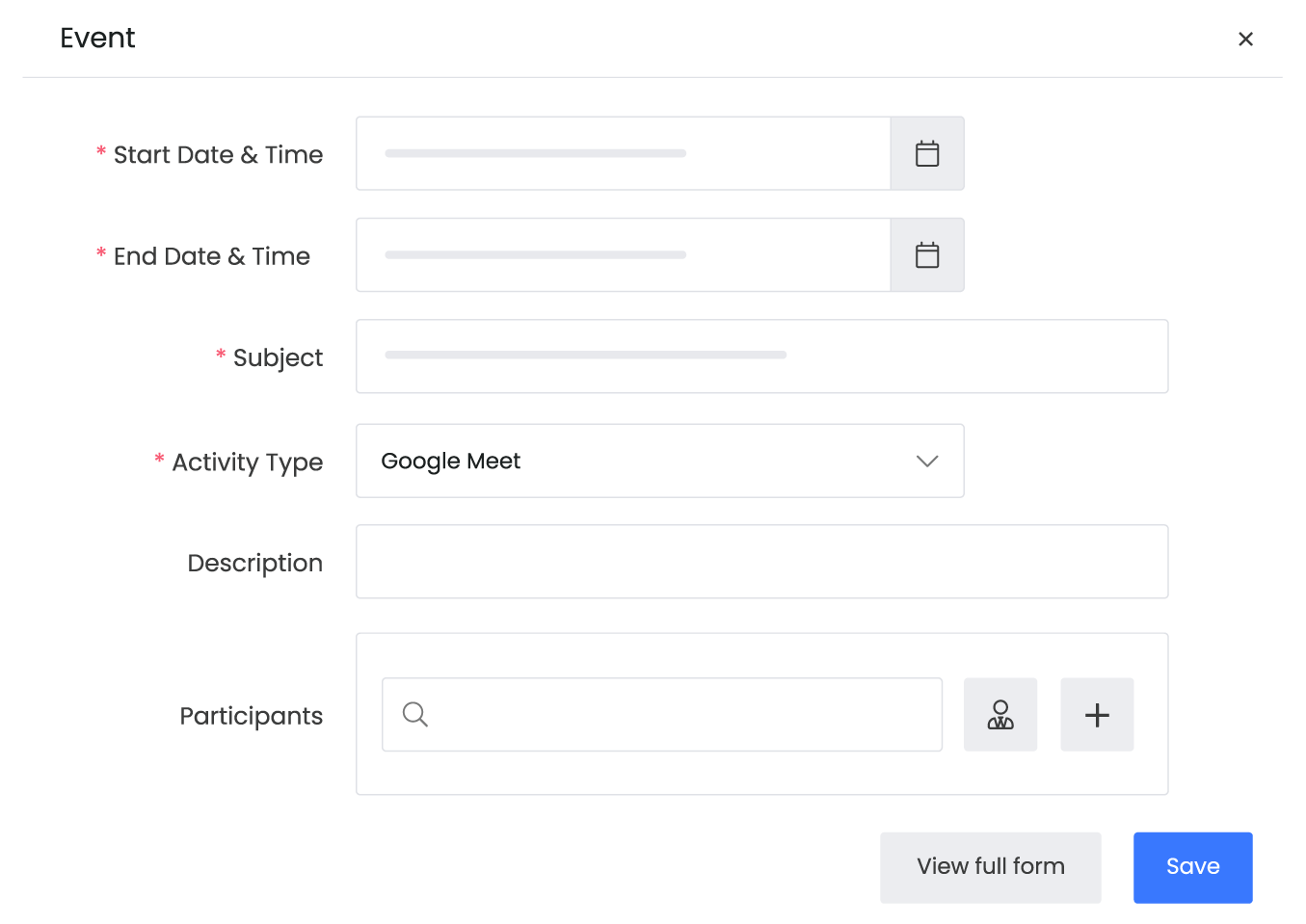1306x924 pixels.
Task: Focus the Start Date & Time field
Action: coord(623,154)
